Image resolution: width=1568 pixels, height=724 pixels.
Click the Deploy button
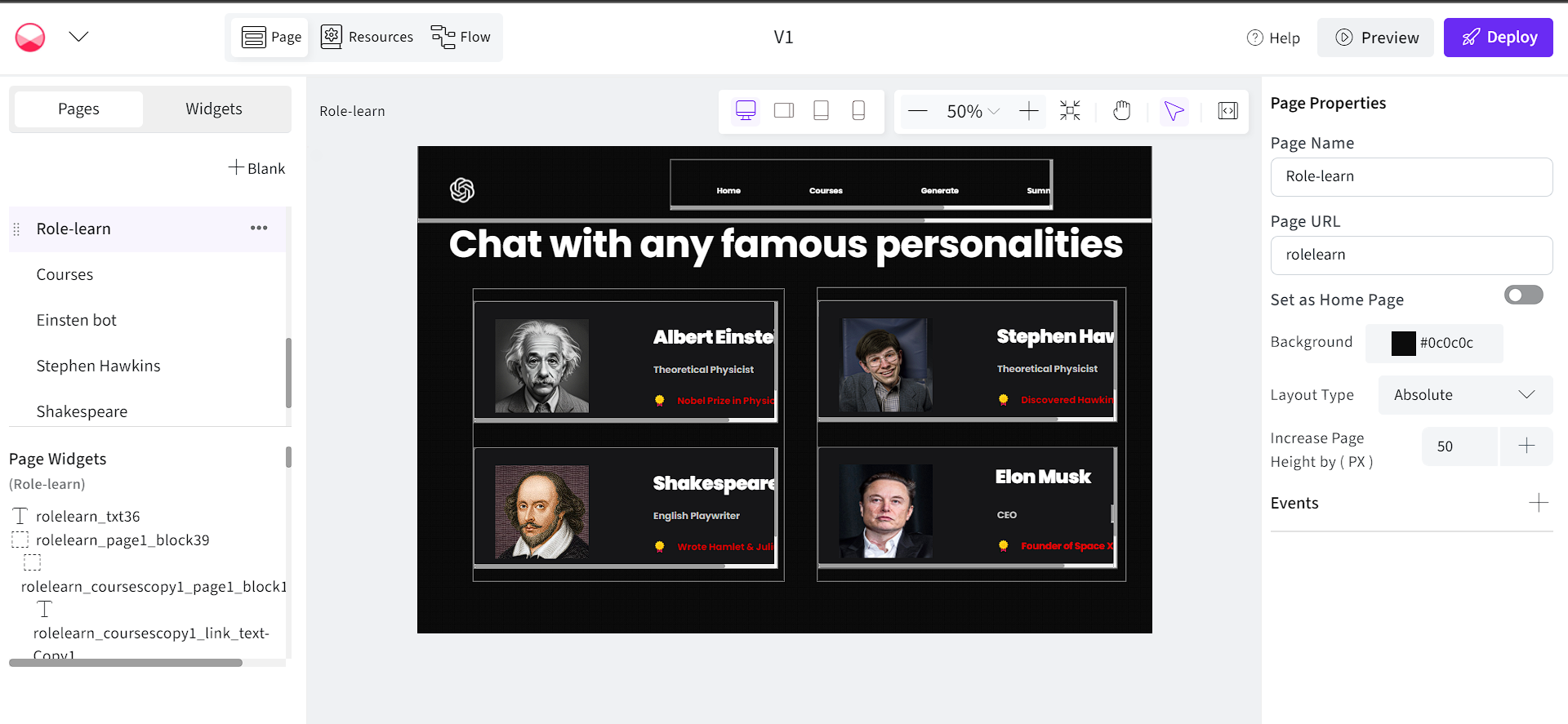coord(1499,38)
